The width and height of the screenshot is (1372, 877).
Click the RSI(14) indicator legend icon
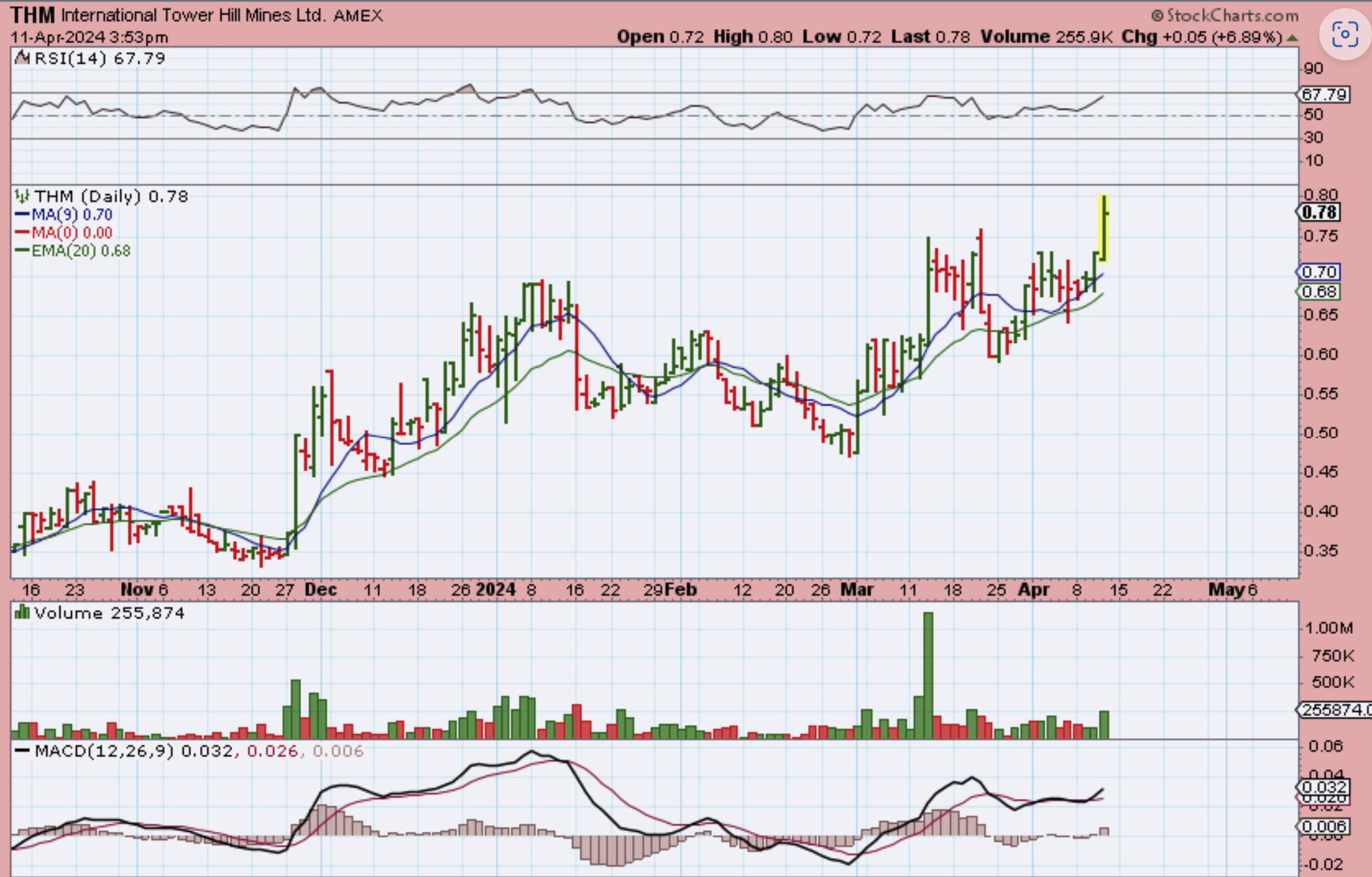coord(22,58)
